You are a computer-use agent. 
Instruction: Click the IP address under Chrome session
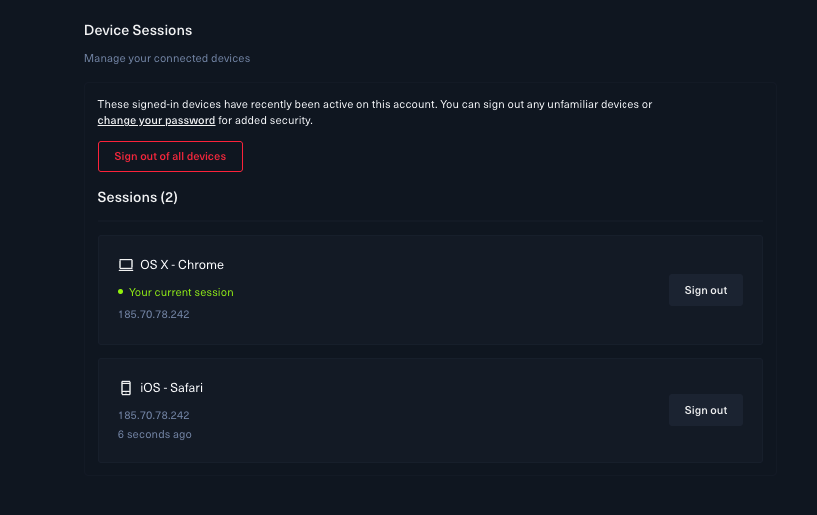pos(154,314)
